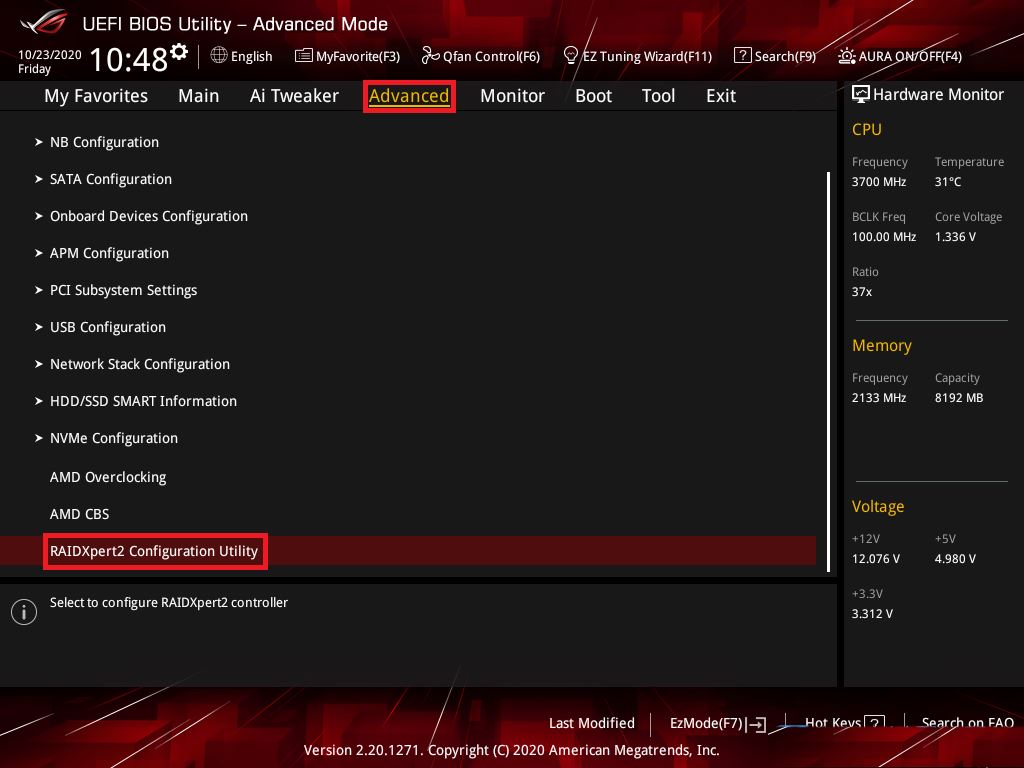Open PCI Subsystem Settings

tap(123, 290)
